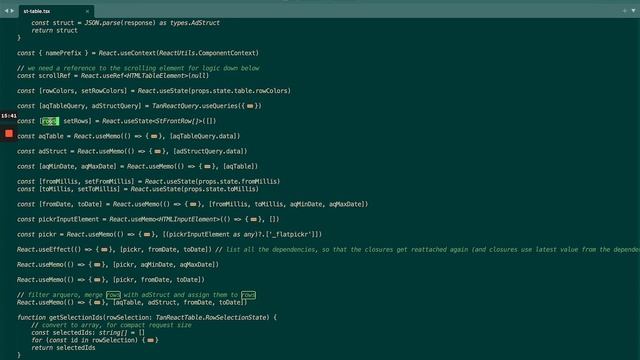This screenshot has height=360, width=640.
Task: Click 'setToMillis' setter name
Action: click(x=97, y=189)
